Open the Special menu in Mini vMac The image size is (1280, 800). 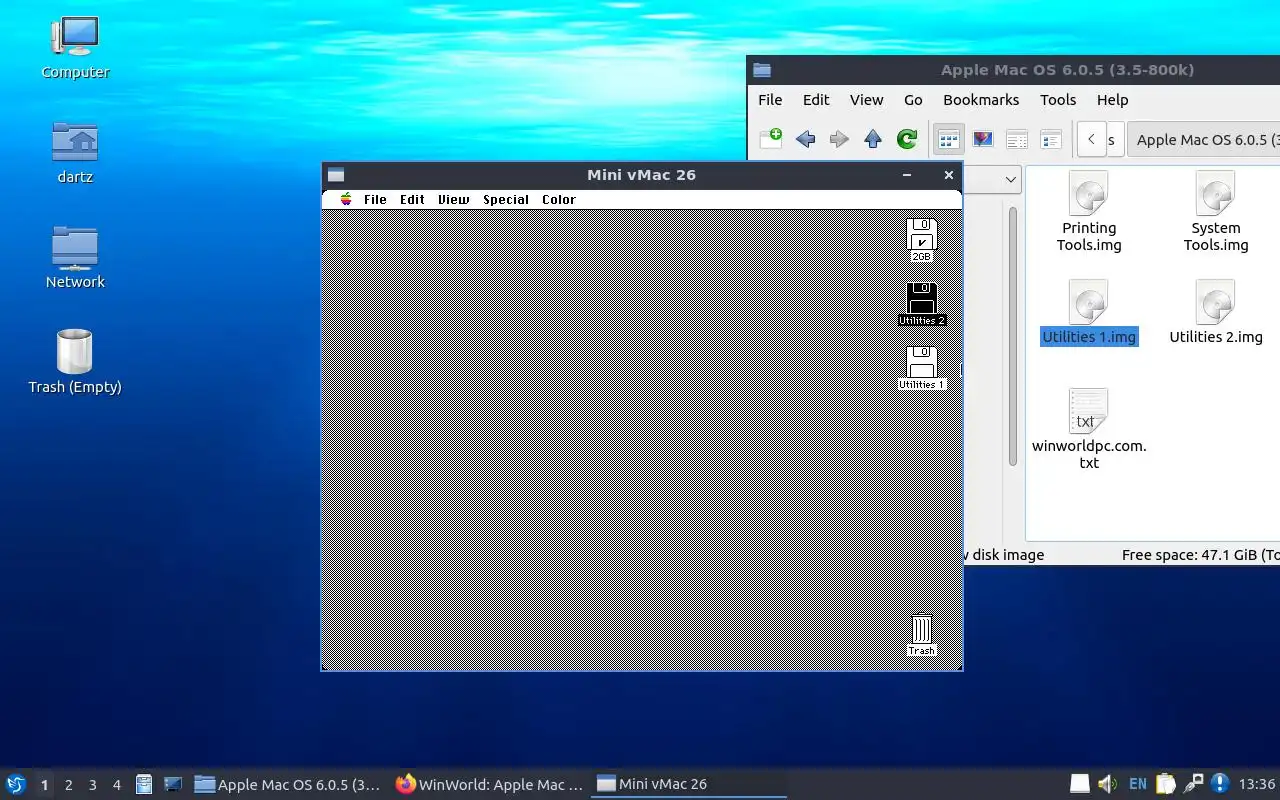coord(506,199)
